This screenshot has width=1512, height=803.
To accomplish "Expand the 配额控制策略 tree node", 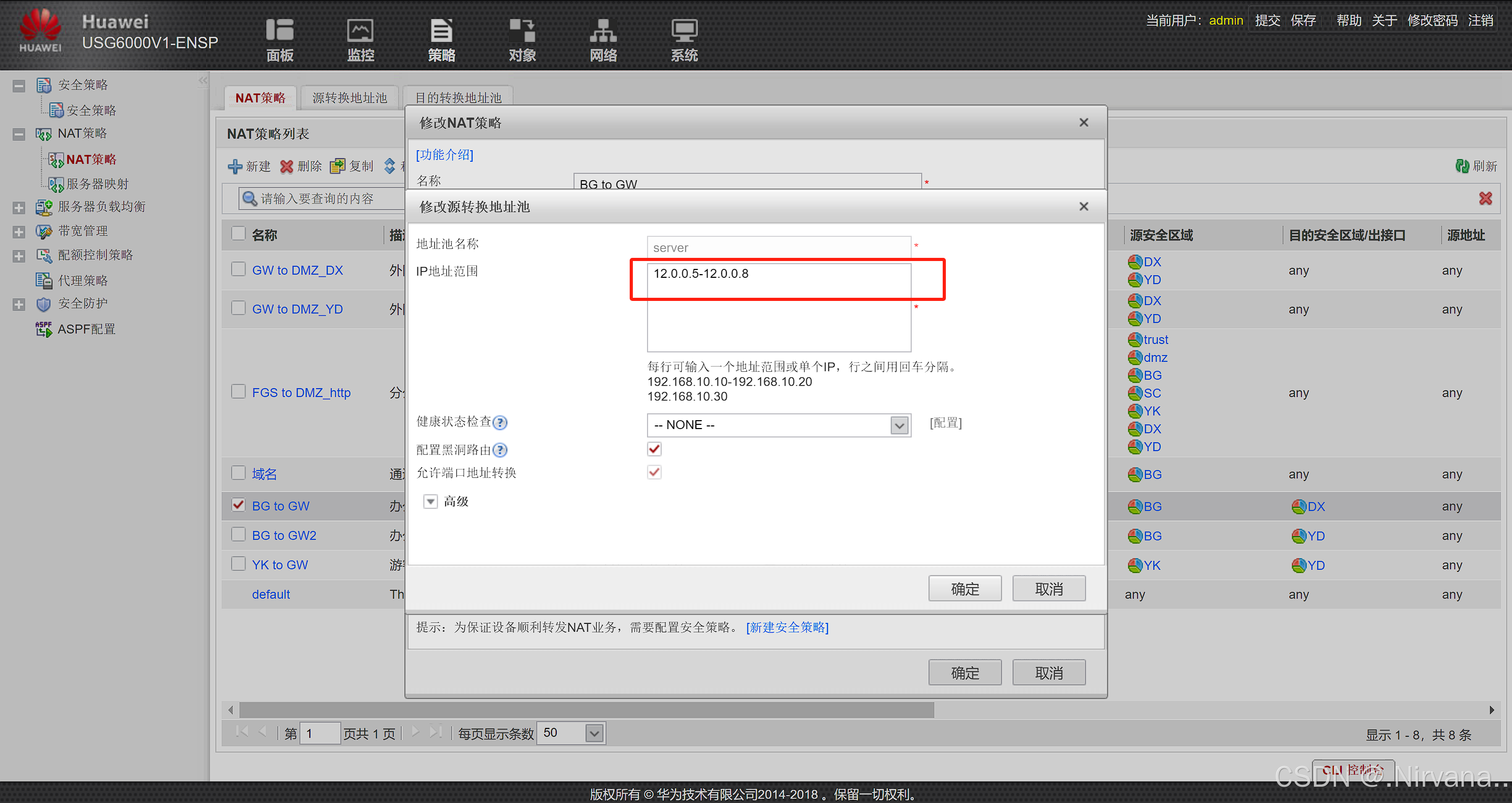I will pos(19,256).
